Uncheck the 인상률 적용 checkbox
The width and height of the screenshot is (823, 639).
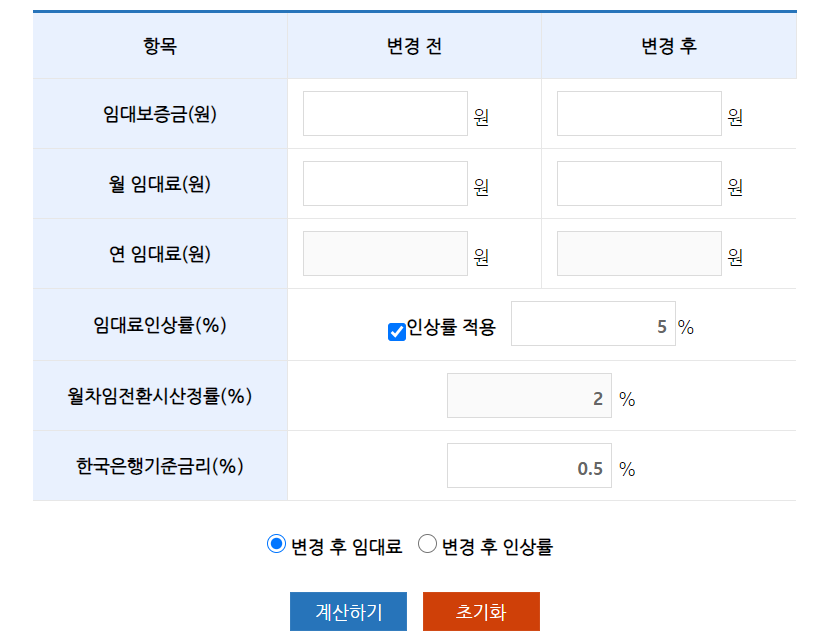pyautogui.click(x=397, y=332)
